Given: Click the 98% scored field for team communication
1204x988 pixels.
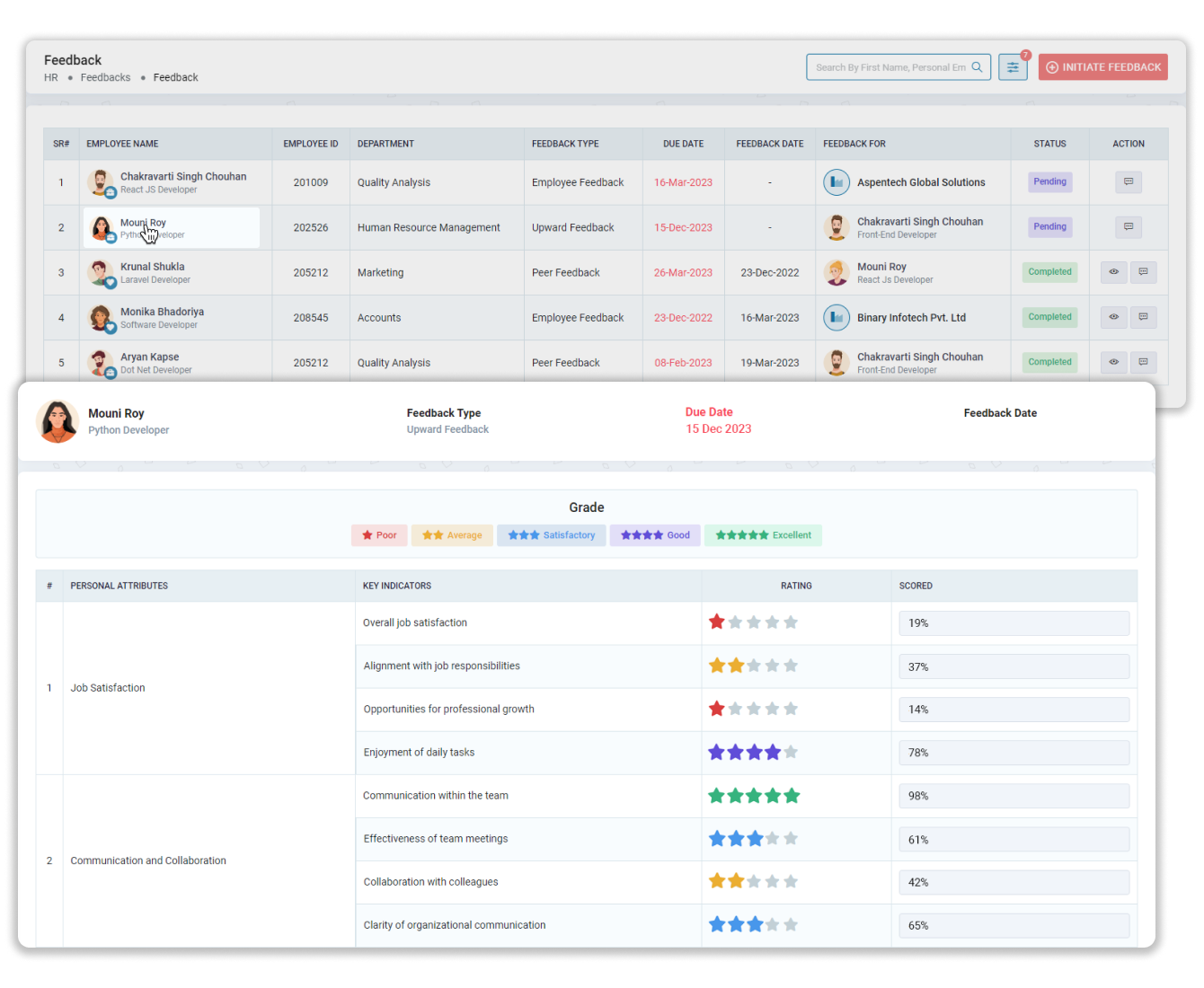Looking at the screenshot, I should tap(1014, 795).
